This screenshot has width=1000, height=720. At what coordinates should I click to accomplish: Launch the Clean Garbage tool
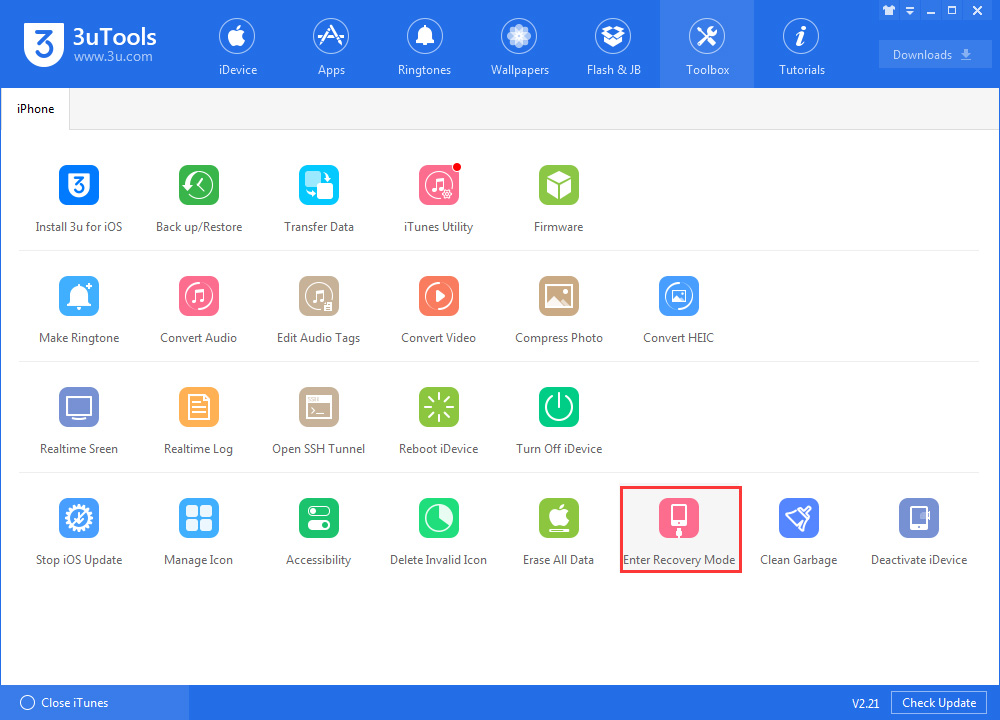click(799, 530)
